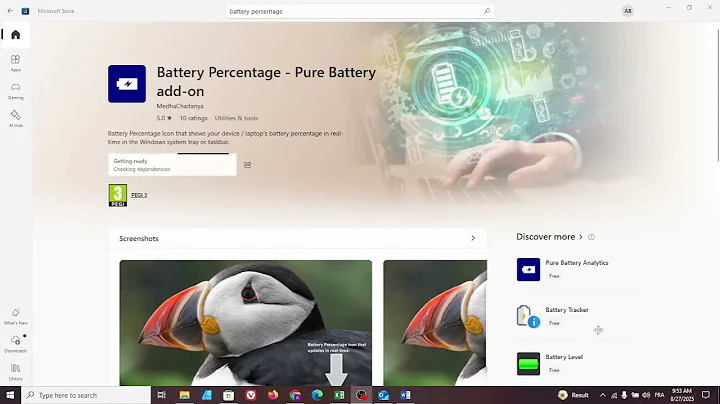Click the Result item in taskbar
This screenshot has height=404, width=720.
(x=573, y=395)
